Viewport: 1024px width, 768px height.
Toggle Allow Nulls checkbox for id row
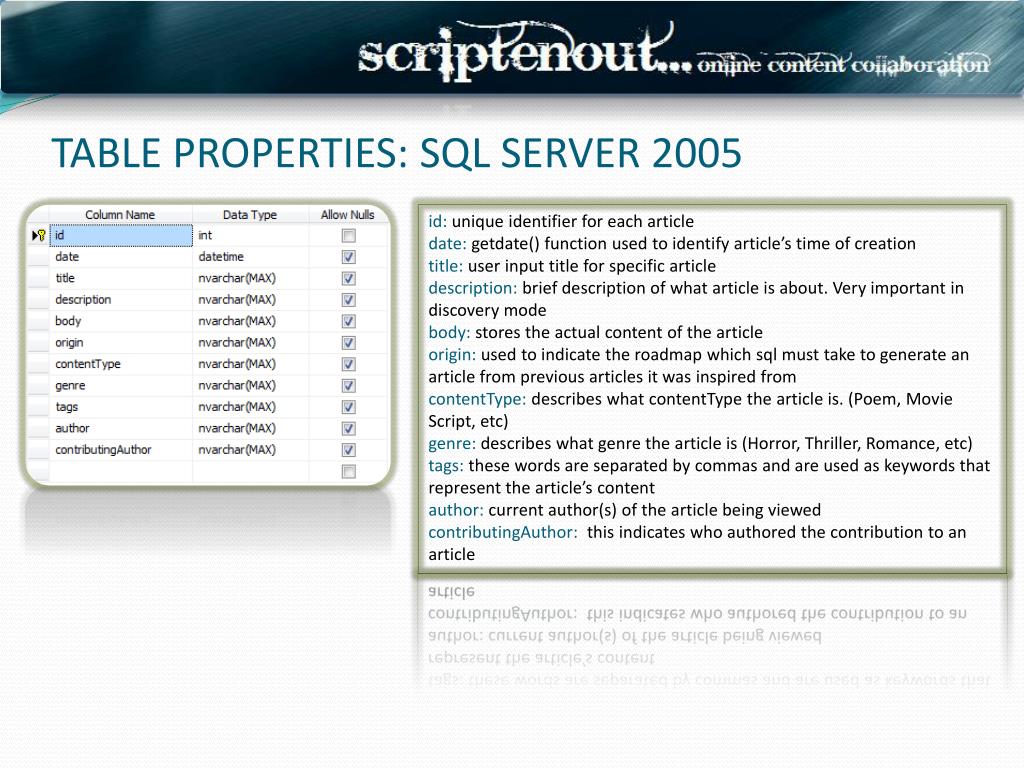(349, 236)
